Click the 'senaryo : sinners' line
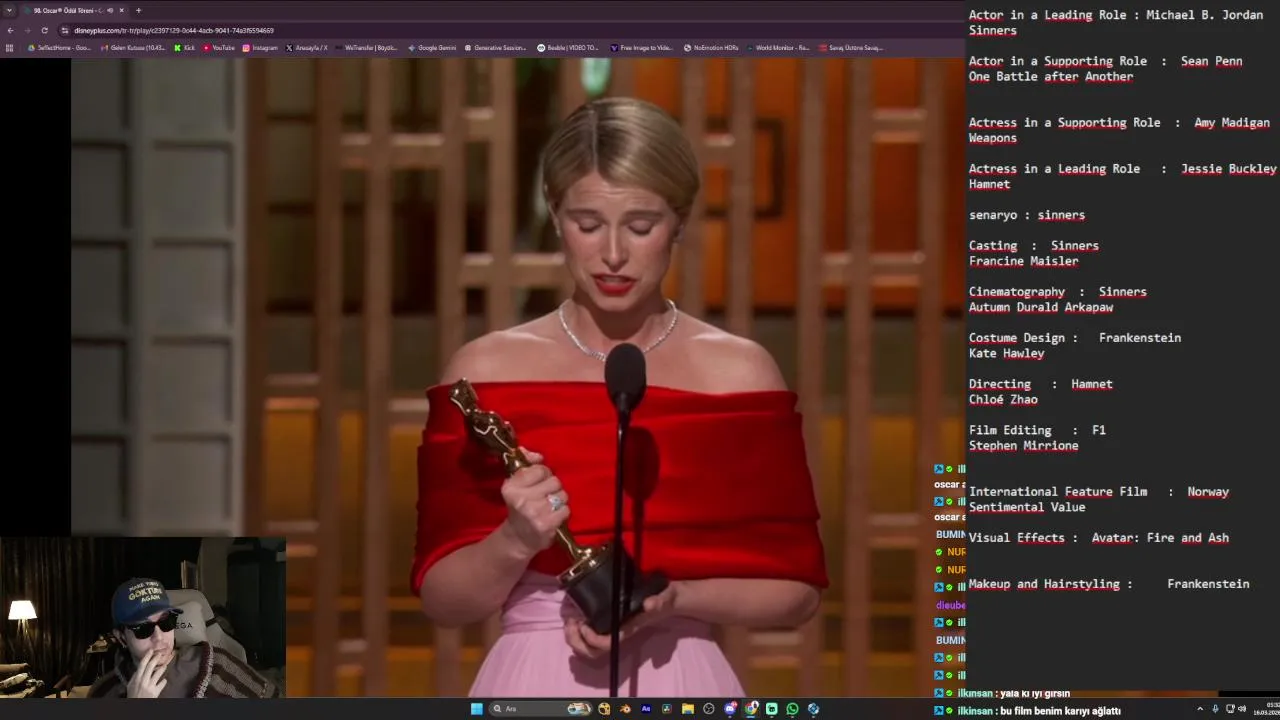Image resolution: width=1280 pixels, height=720 pixels. pos(1026,215)
